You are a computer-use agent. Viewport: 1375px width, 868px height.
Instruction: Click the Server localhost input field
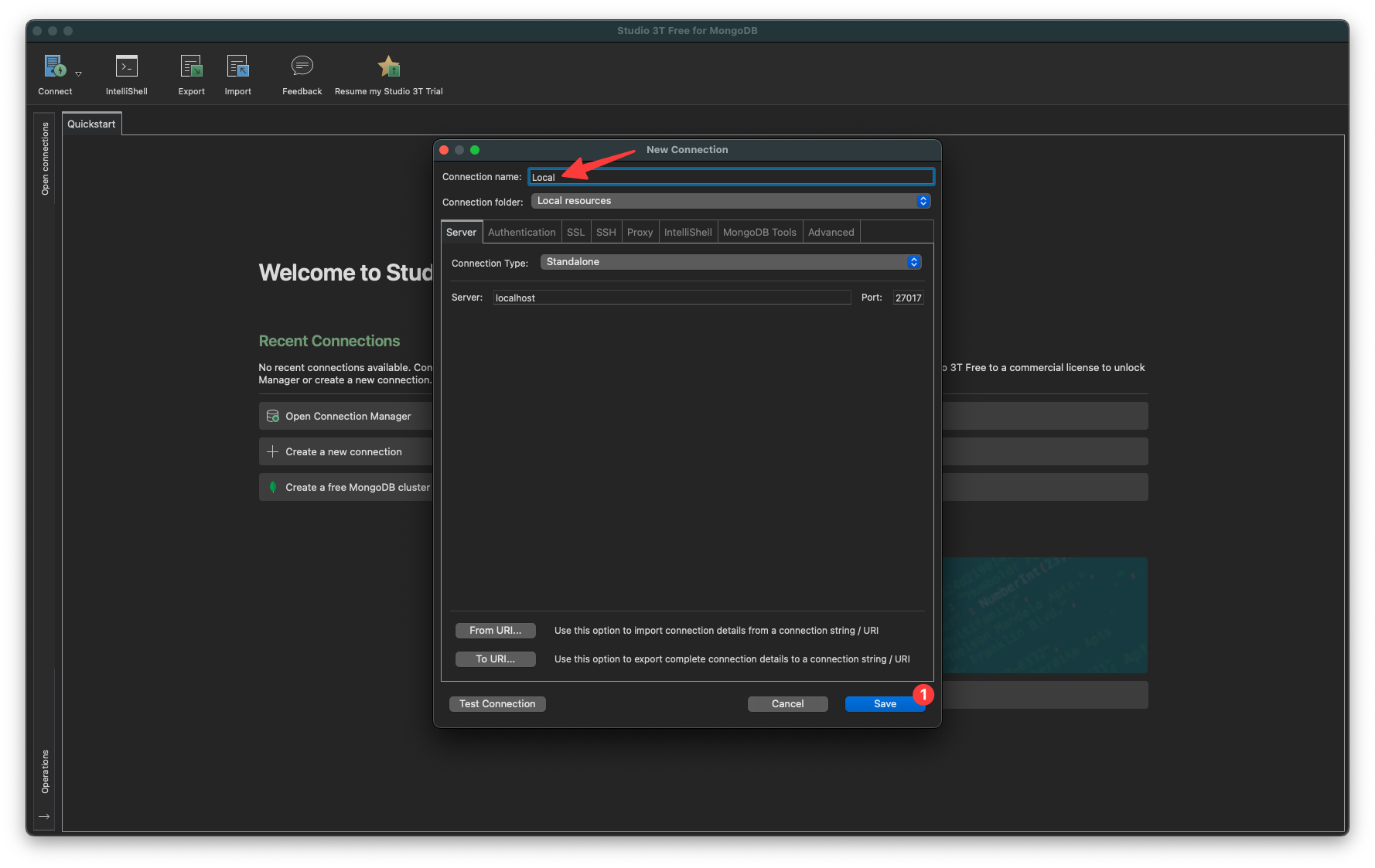tap(672, 298)
